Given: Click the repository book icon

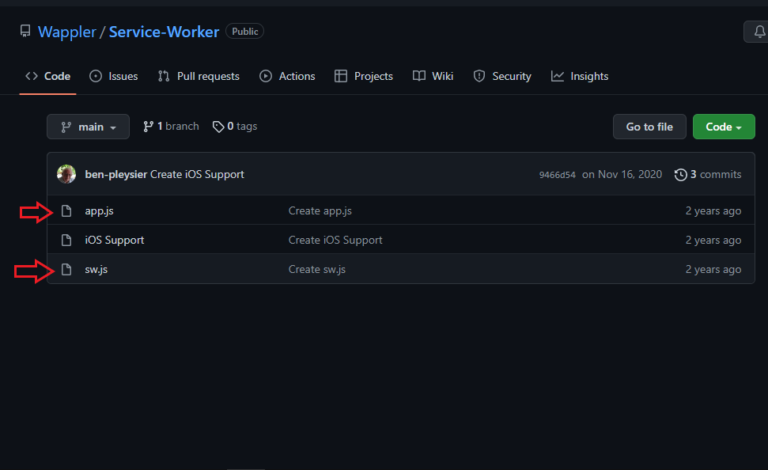Looking at the screenshot, I should click(x=25, y=31).
